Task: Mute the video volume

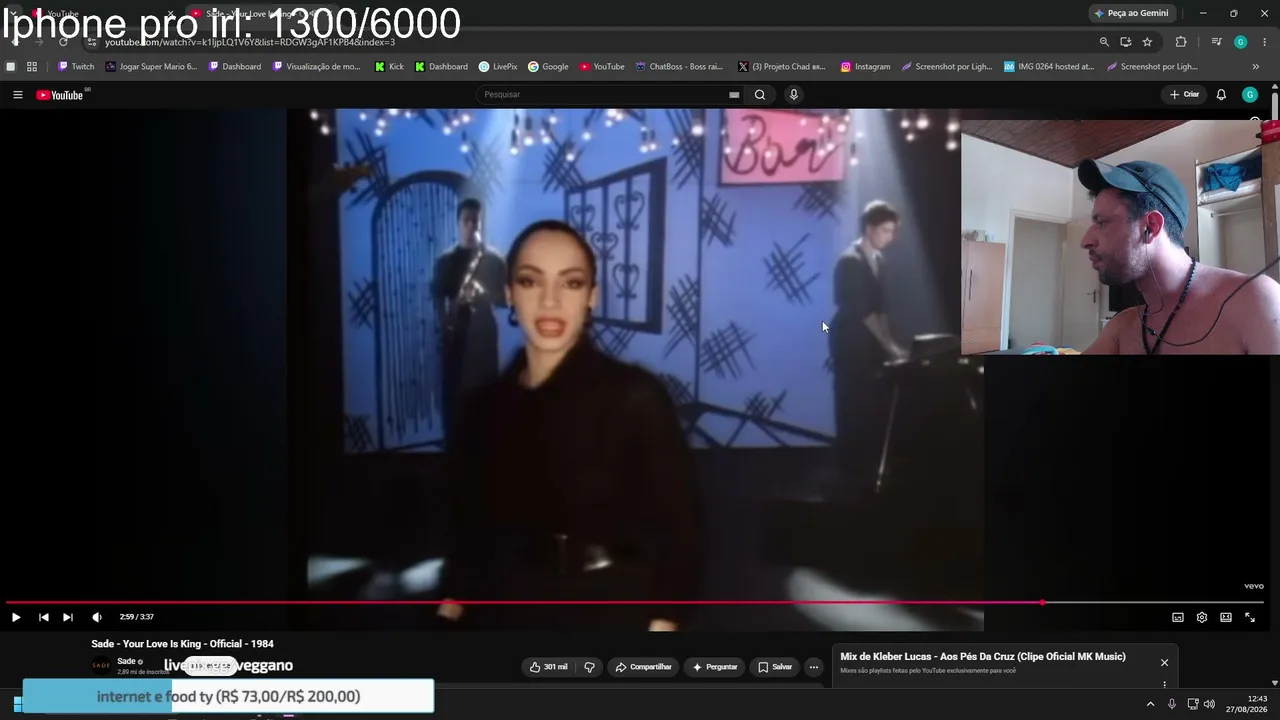Action: coord(97,617)
